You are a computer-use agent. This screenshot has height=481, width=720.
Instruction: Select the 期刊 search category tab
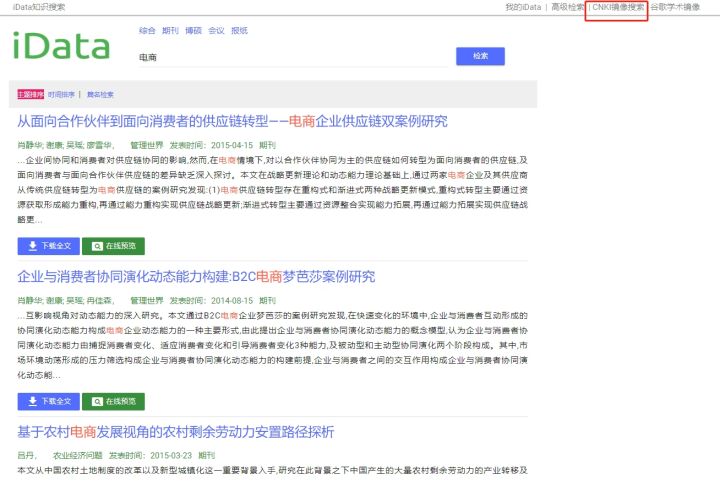(x=170, y=30)
